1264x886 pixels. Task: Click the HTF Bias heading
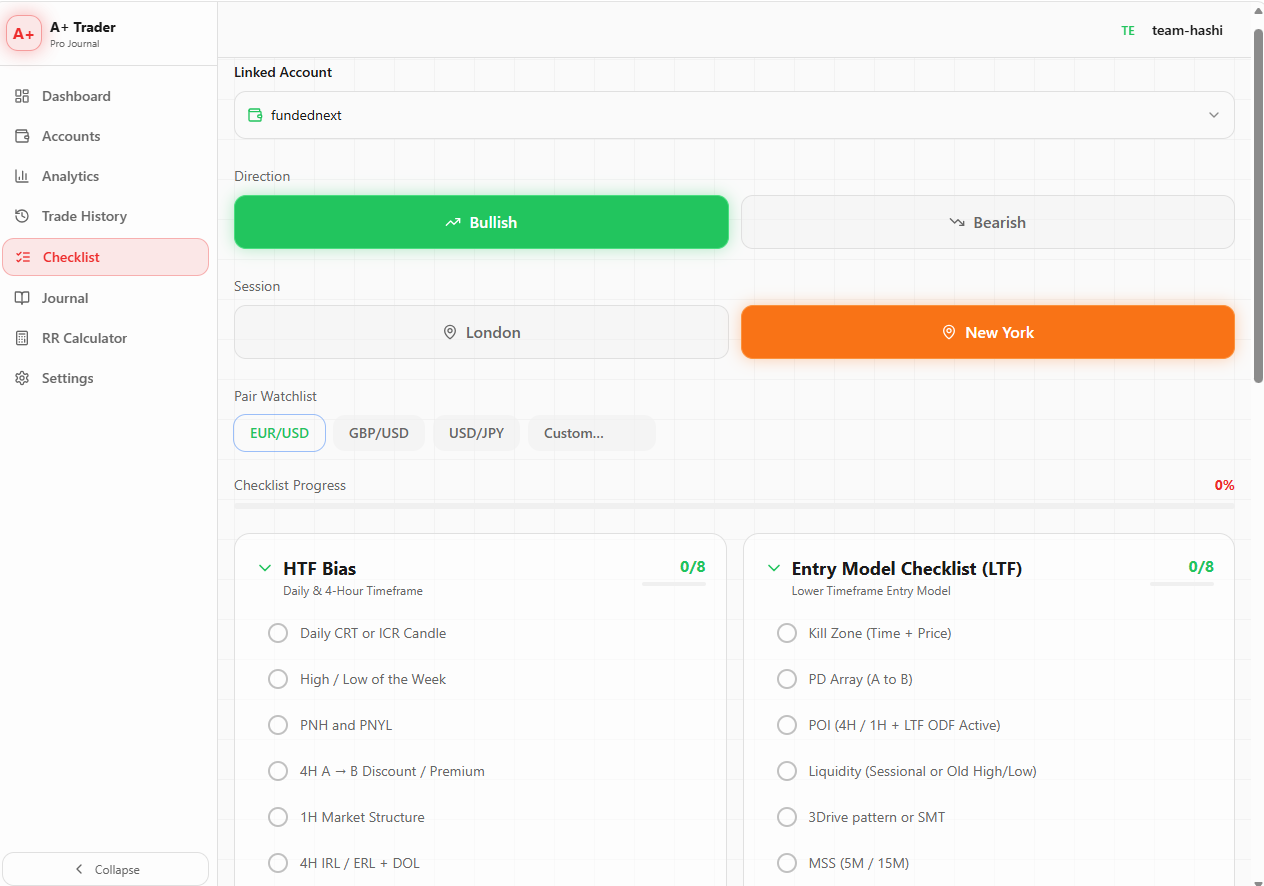pos(320,568)
